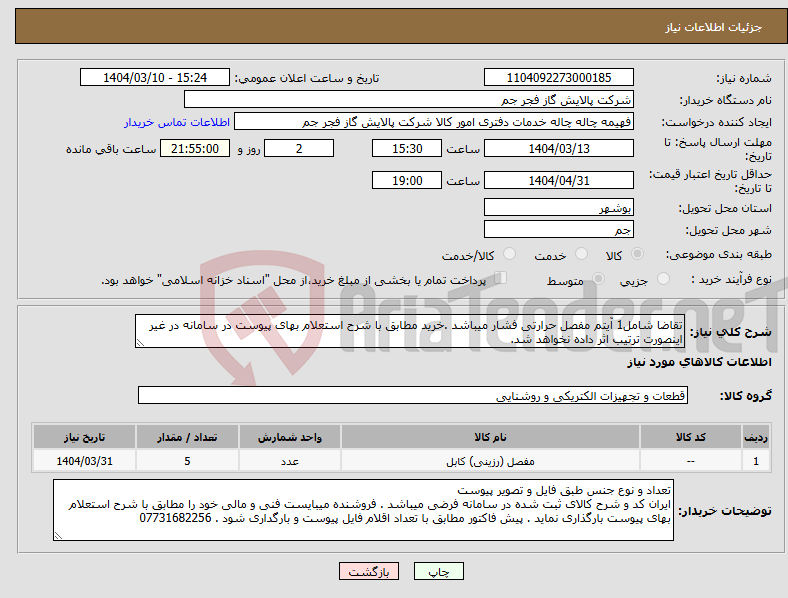Click the price validity date 1404/04/31
Image resolution: width=788 pixels, height=598 pixels.
pos(558,180)
